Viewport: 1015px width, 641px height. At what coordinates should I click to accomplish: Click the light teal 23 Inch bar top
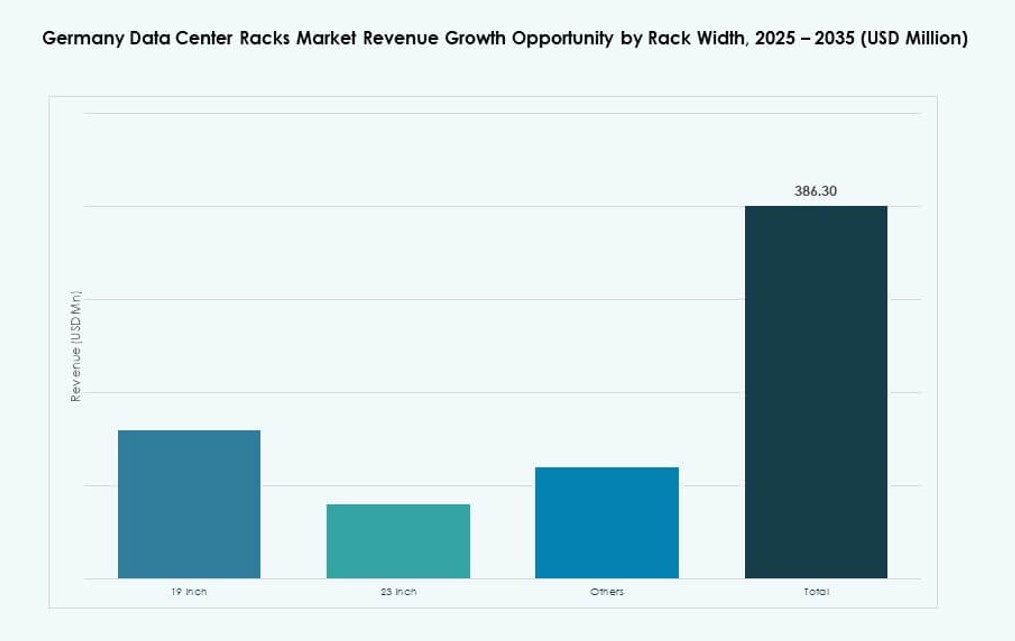[398, 505]
